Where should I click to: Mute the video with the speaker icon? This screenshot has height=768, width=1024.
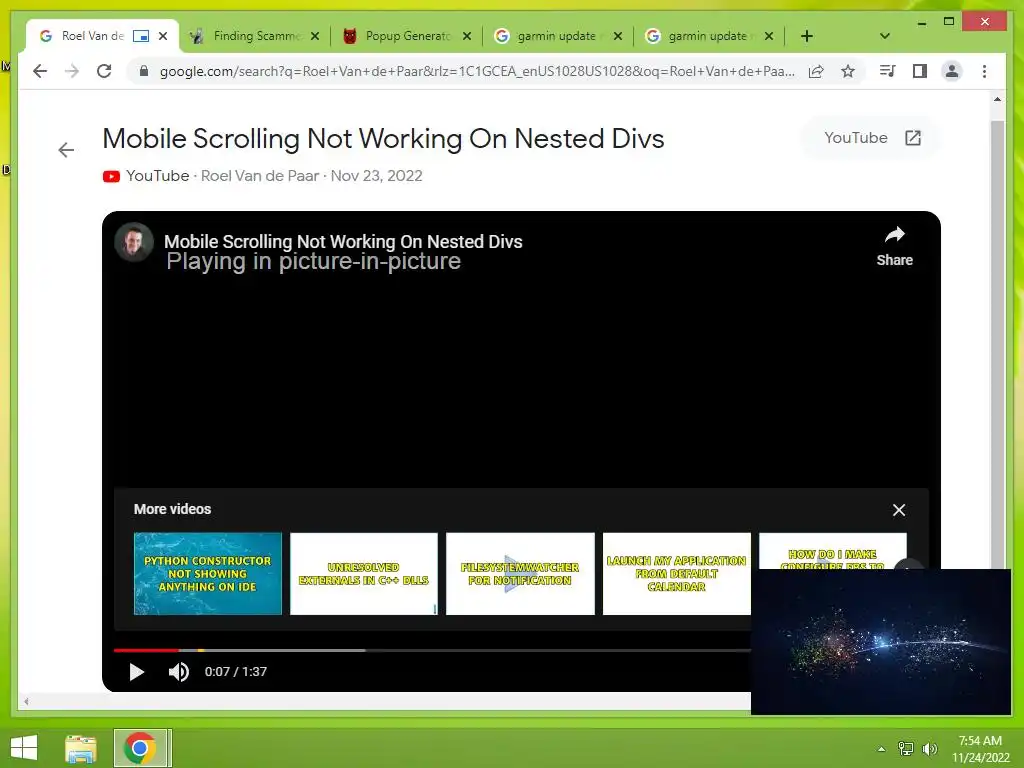pos(178,672)
